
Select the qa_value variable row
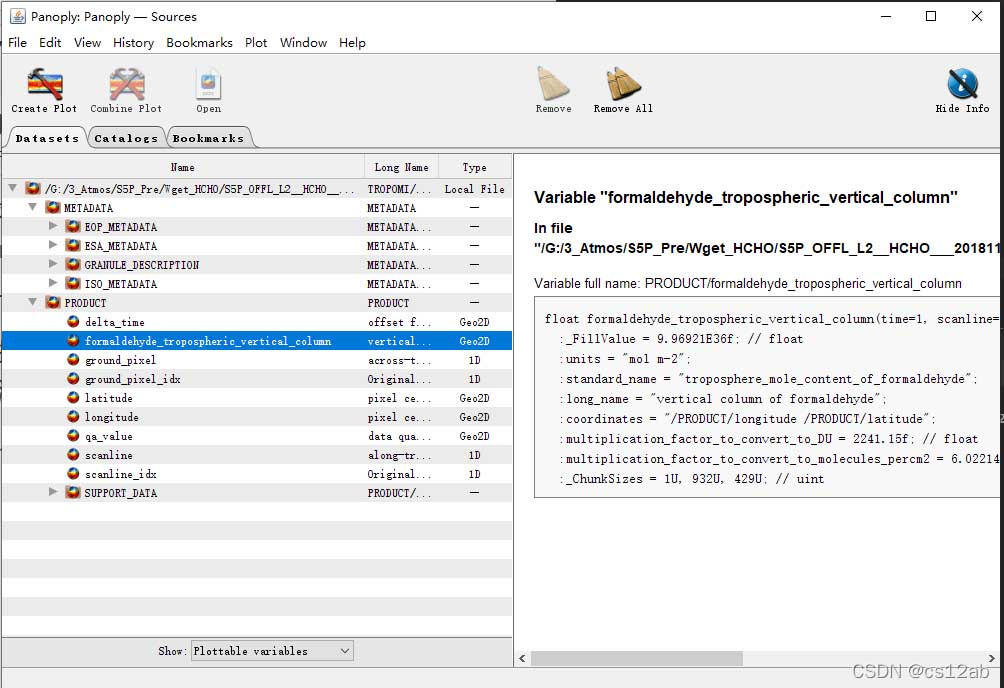click(x=257, y=436)
